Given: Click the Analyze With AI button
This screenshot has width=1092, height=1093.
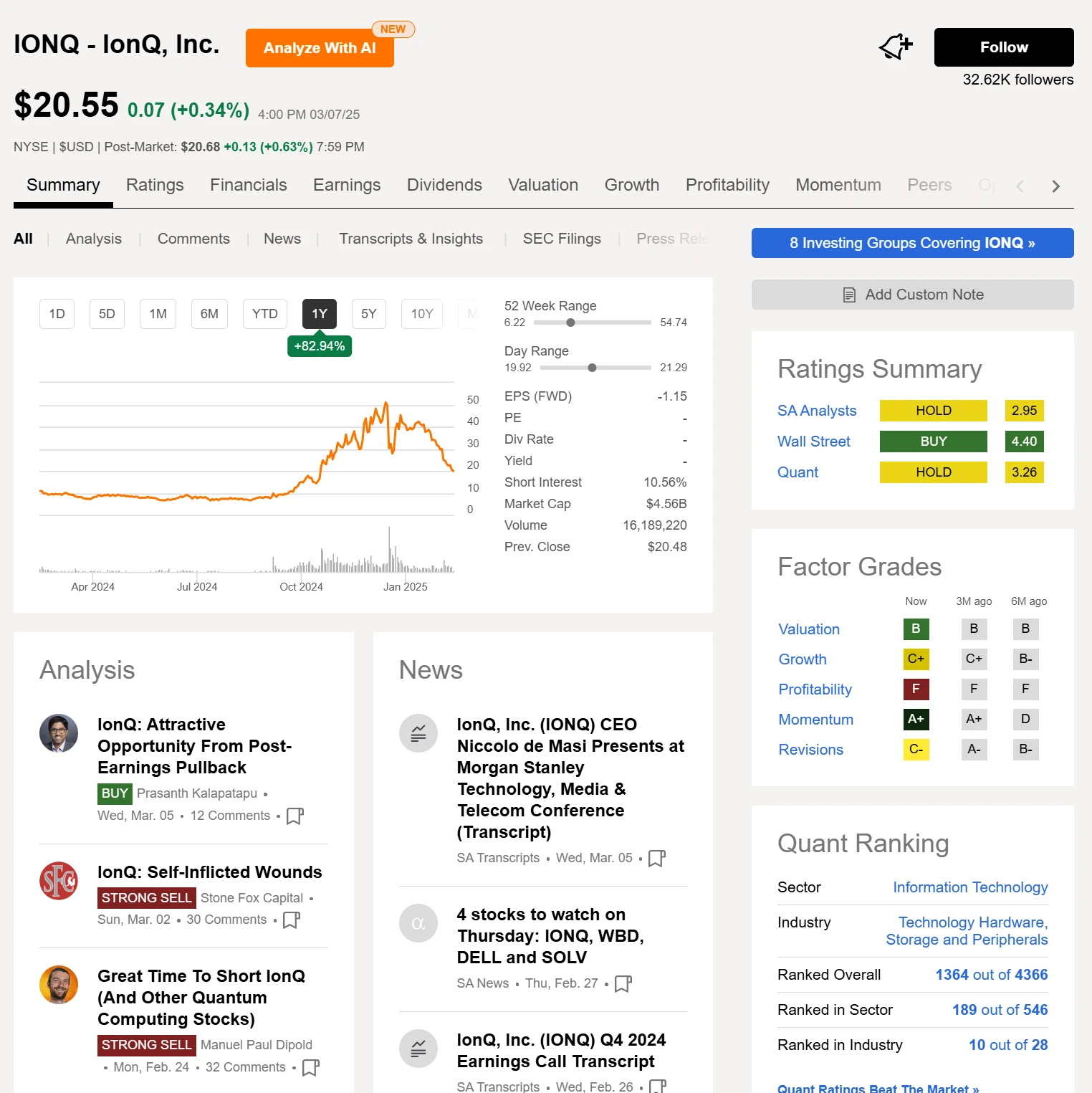Looking at the screenshot, I should (x=320, y=48).
